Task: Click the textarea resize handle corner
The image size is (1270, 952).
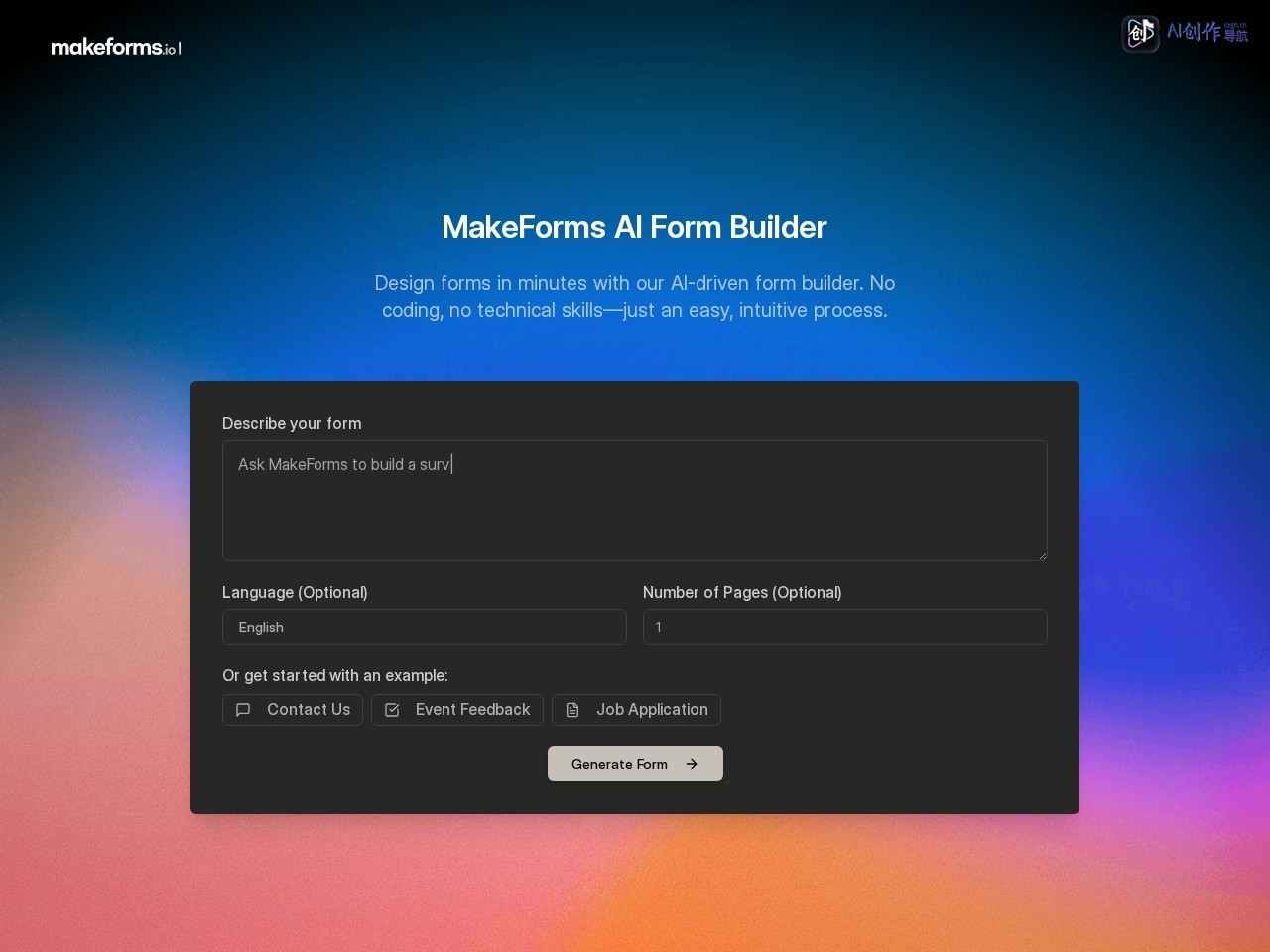Action: point(1042,555)
